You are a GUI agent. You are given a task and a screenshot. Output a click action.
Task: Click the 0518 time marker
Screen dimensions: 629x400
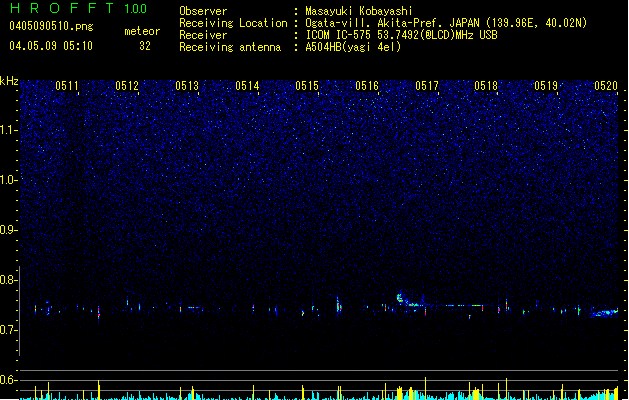pos(486,86)
